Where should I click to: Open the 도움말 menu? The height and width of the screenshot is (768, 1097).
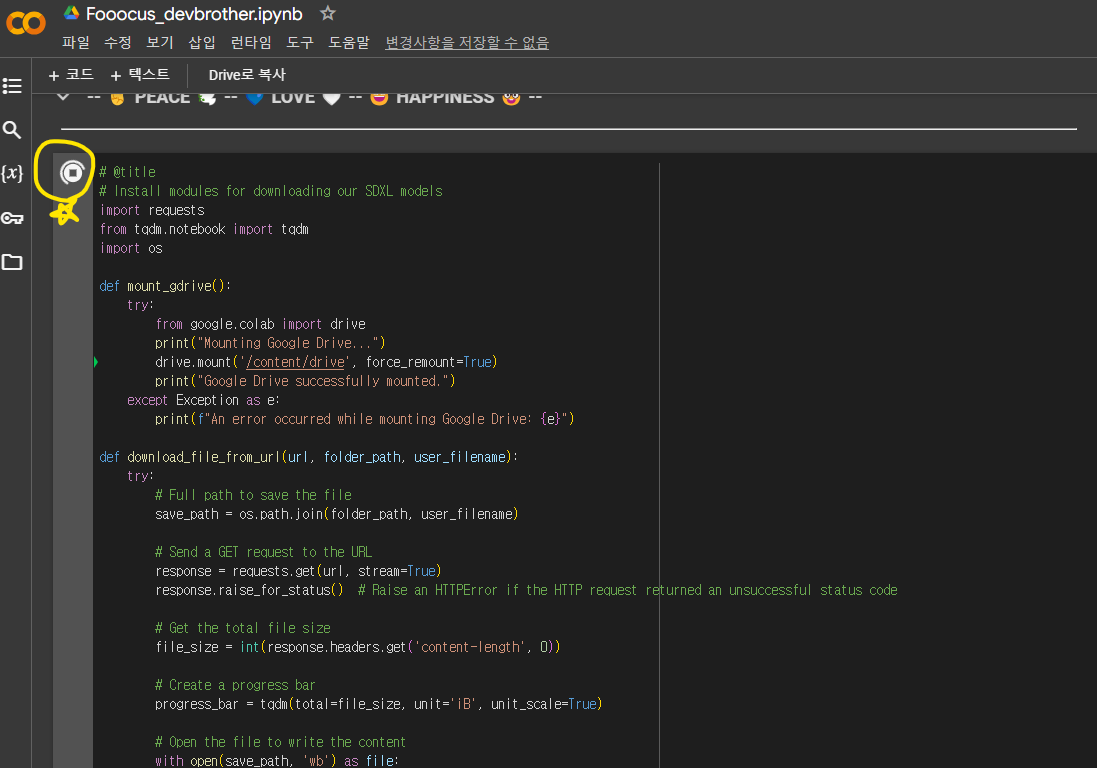pos(348,43)
